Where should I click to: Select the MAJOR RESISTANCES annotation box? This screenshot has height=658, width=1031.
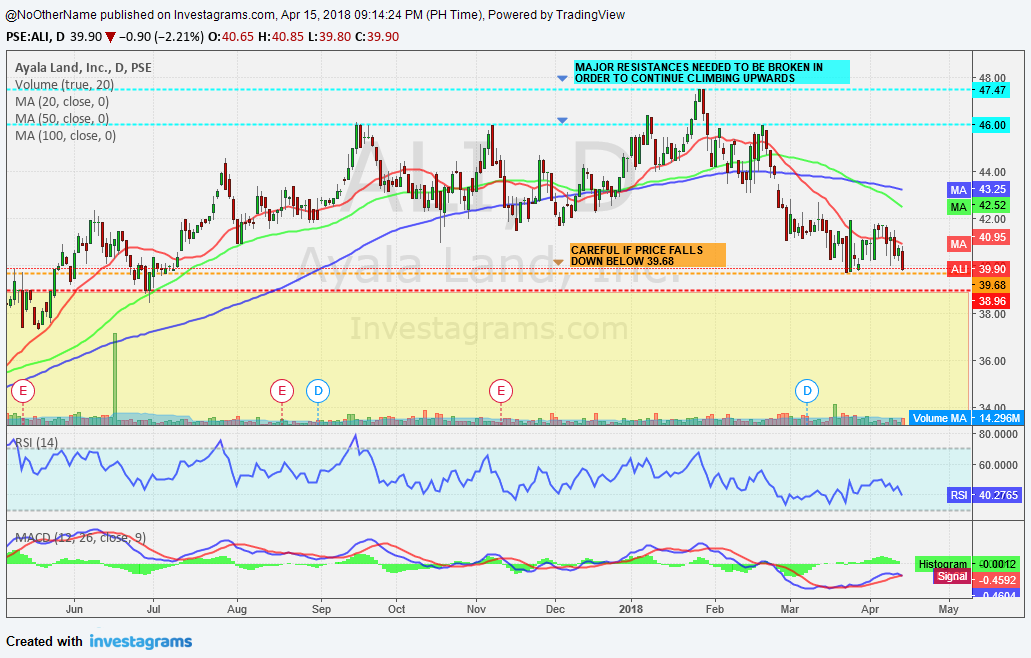click(x=711, y=72)
